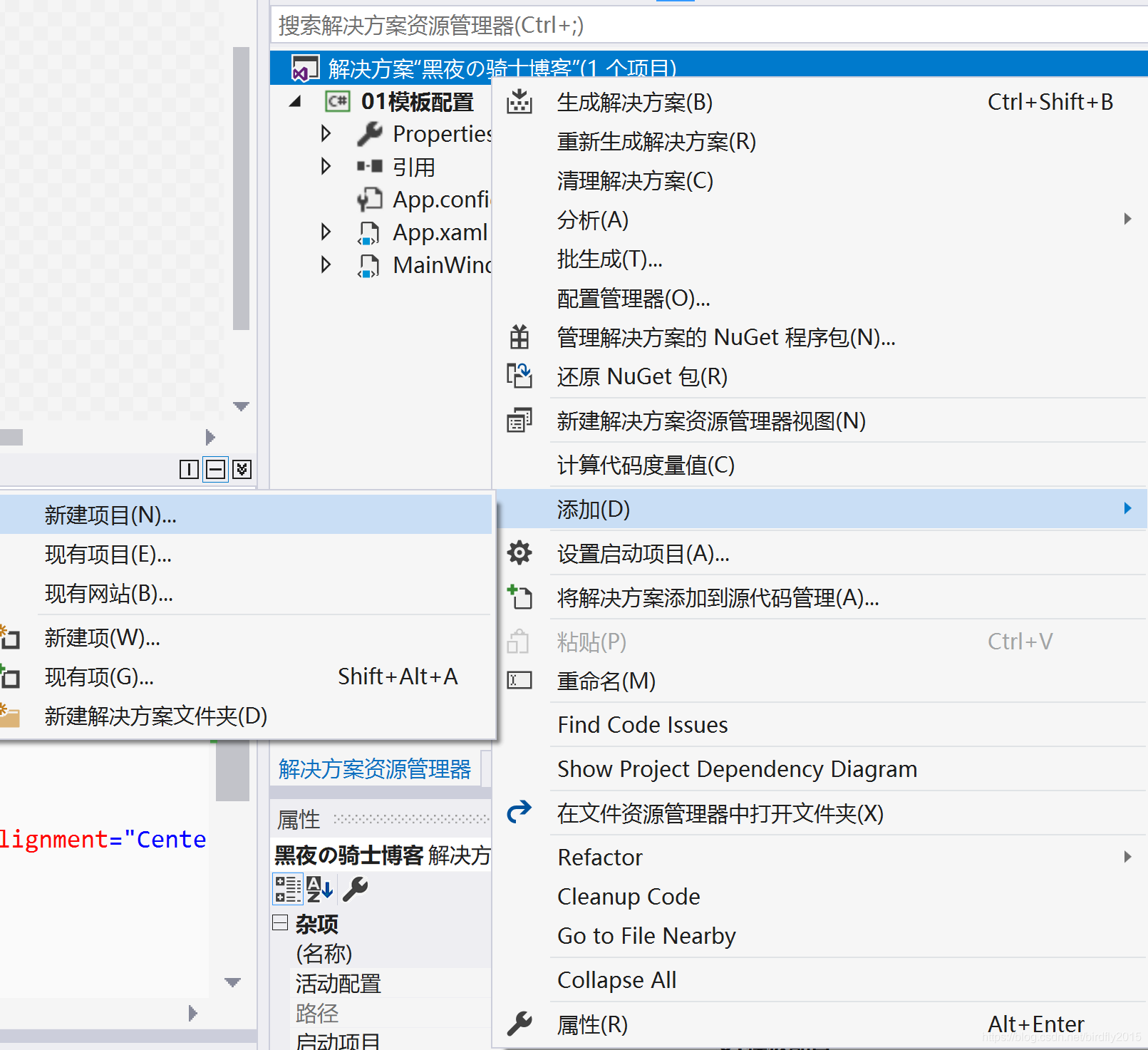Screen dimensions: 1148x1050
Task: Open the Refactor submenu
Action: [x=819, y=857]
